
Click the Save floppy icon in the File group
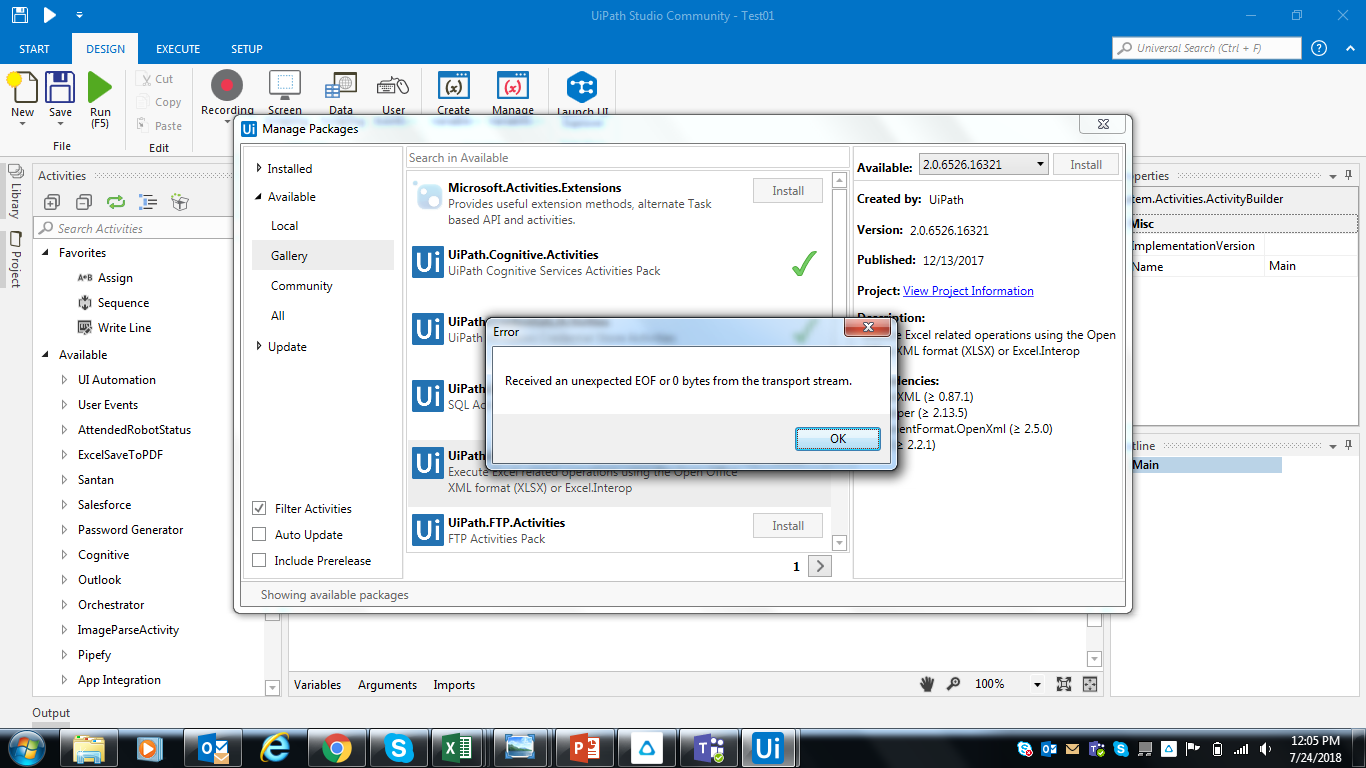pyautogui.click(x=61, y=87)
